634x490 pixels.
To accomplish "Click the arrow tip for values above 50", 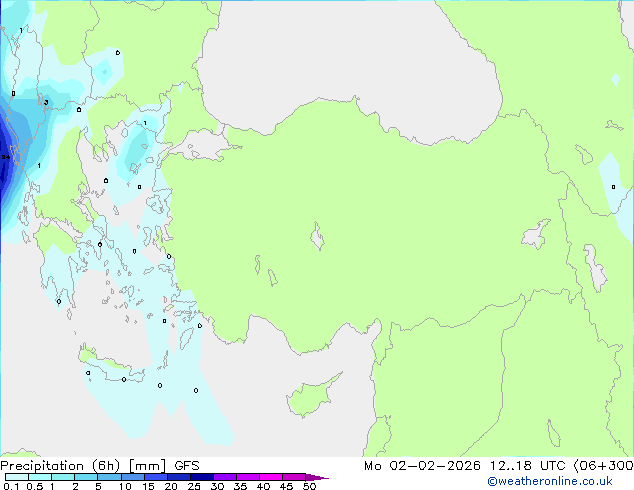I will [x=317, y=477].
